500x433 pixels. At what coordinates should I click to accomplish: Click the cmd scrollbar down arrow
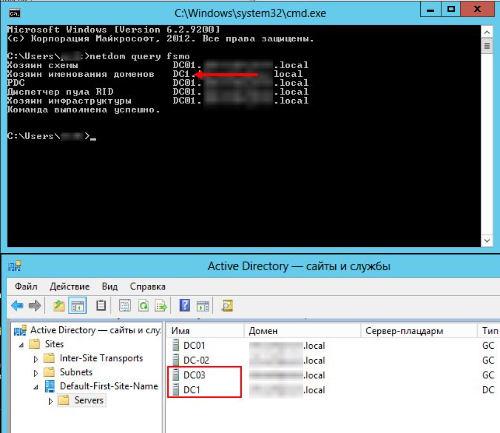pos(487,241)
